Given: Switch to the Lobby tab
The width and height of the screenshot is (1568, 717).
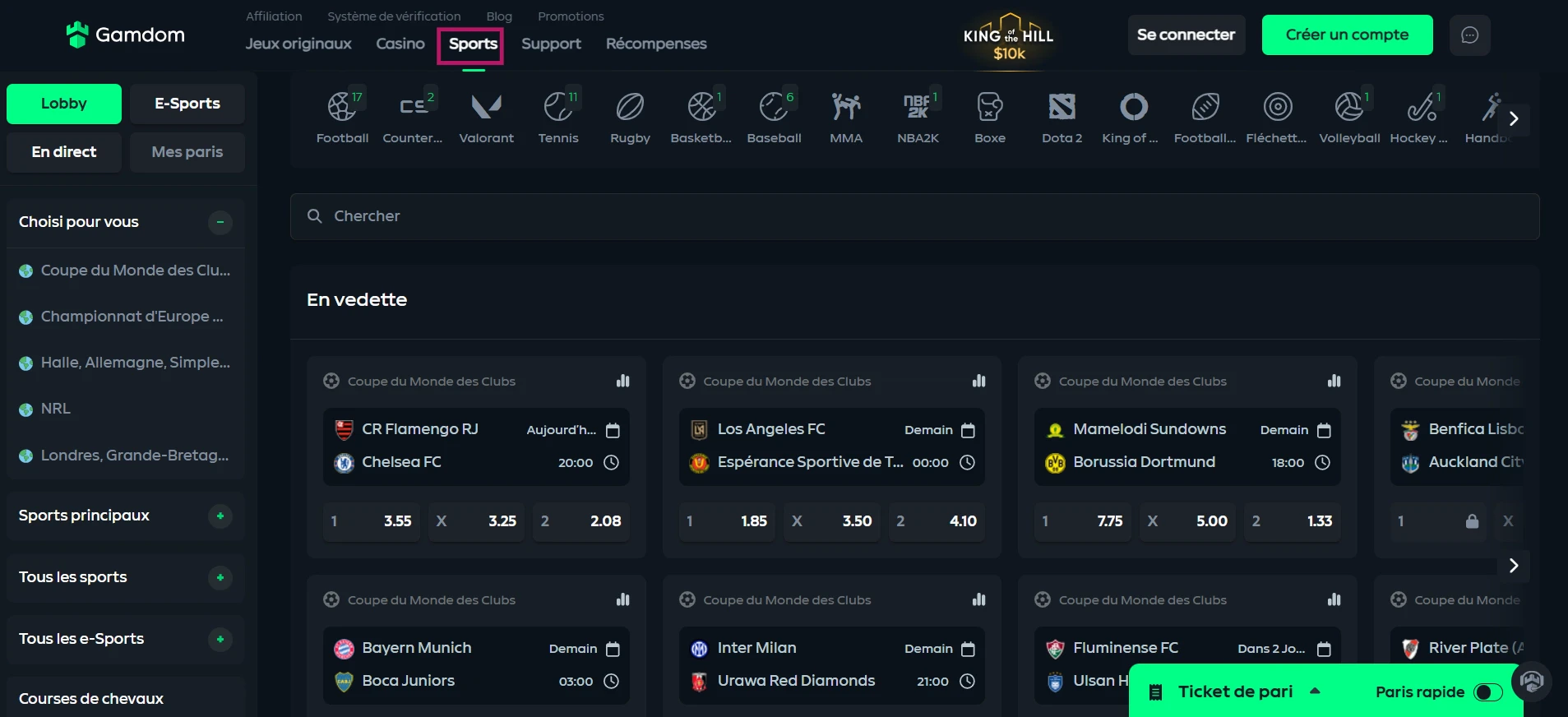Looking at the screenshot, I should point(64,104).
